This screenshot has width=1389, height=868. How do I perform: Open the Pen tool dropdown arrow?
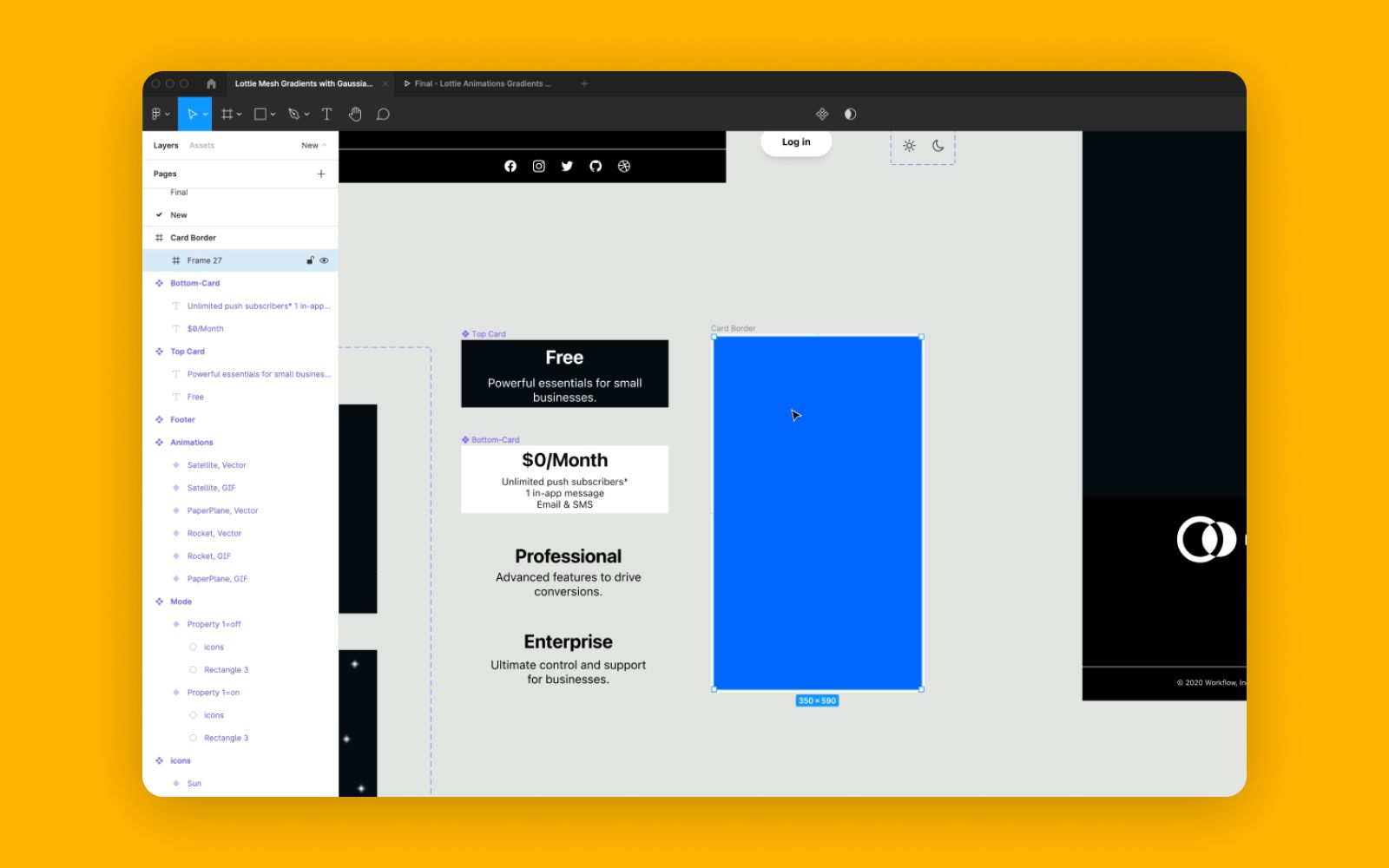click(306, 115)
